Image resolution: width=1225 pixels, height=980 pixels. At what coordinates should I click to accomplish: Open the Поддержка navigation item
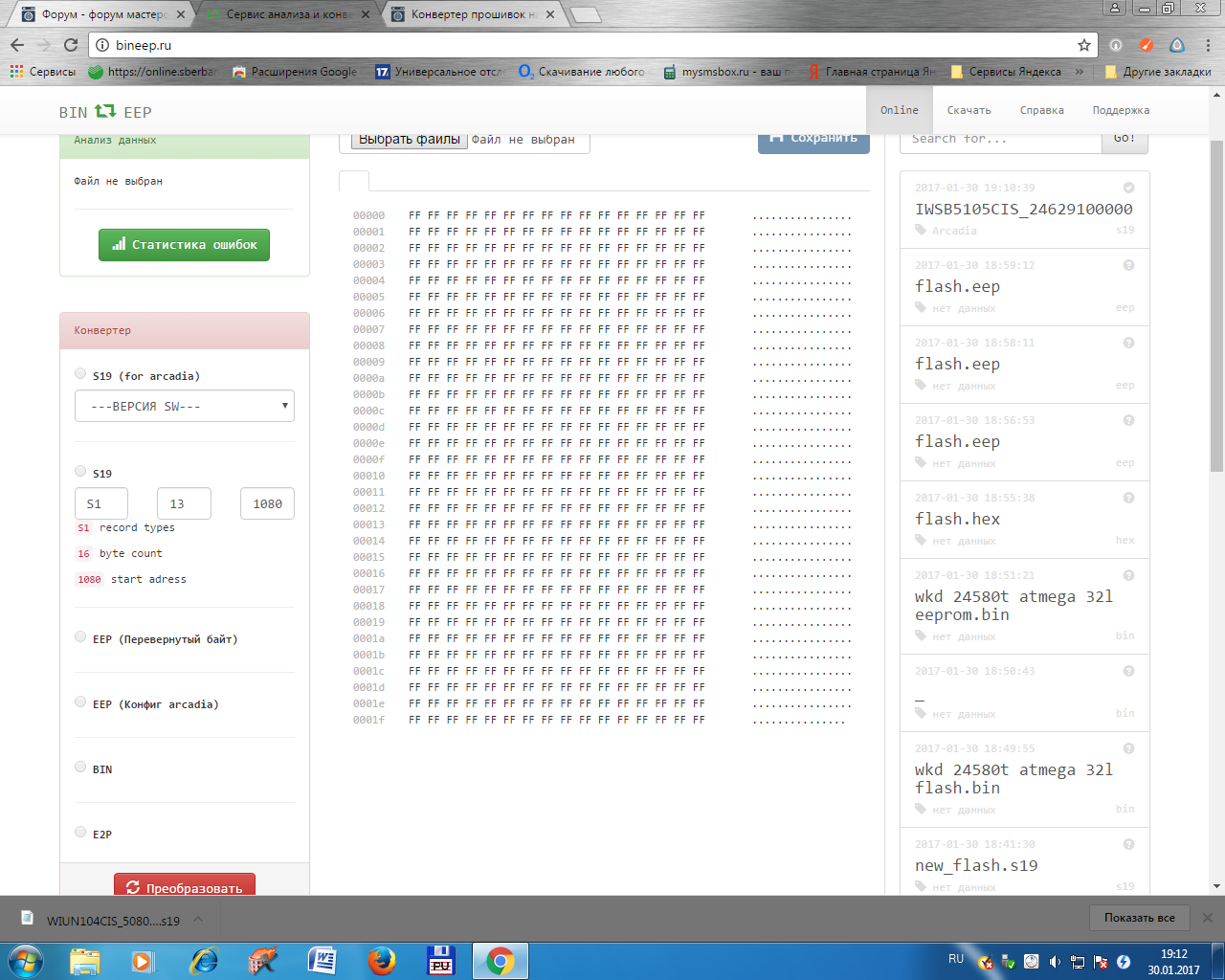click(1121, 111)
